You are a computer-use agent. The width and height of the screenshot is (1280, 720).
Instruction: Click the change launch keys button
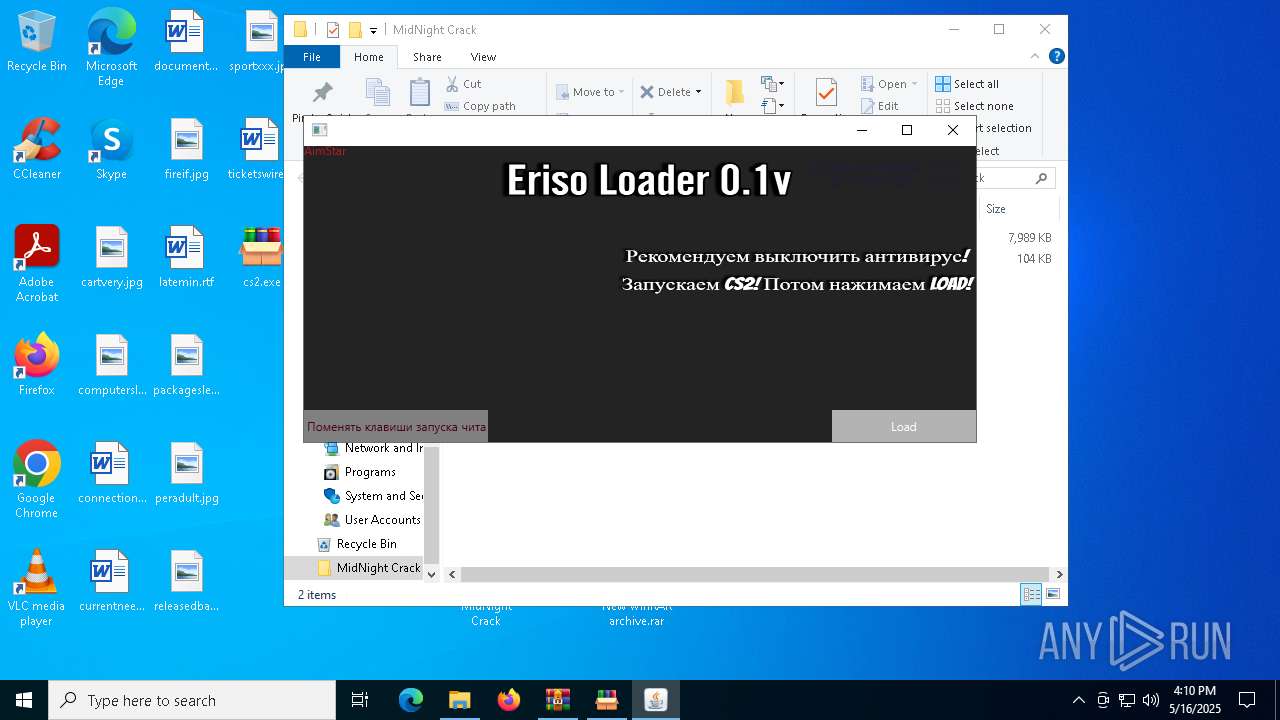[x=396, y=426]
